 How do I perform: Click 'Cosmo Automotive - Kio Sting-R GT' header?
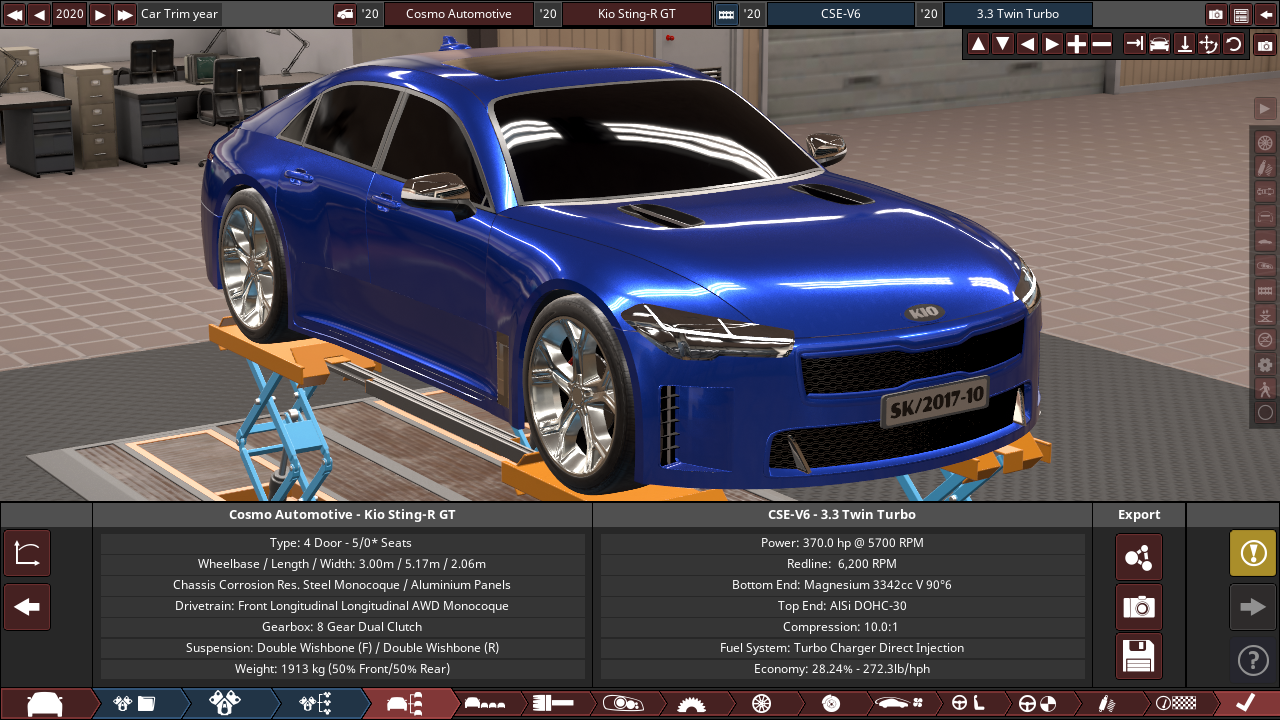(342, 515)
